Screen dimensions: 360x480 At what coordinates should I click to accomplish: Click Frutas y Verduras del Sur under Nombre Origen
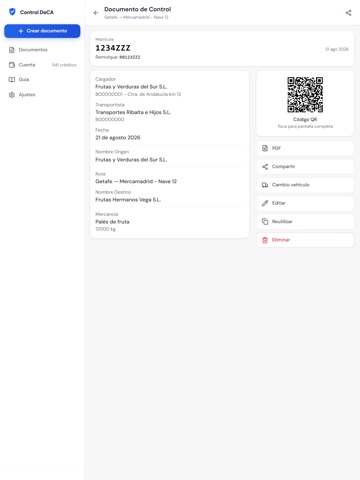pos(131,160)
